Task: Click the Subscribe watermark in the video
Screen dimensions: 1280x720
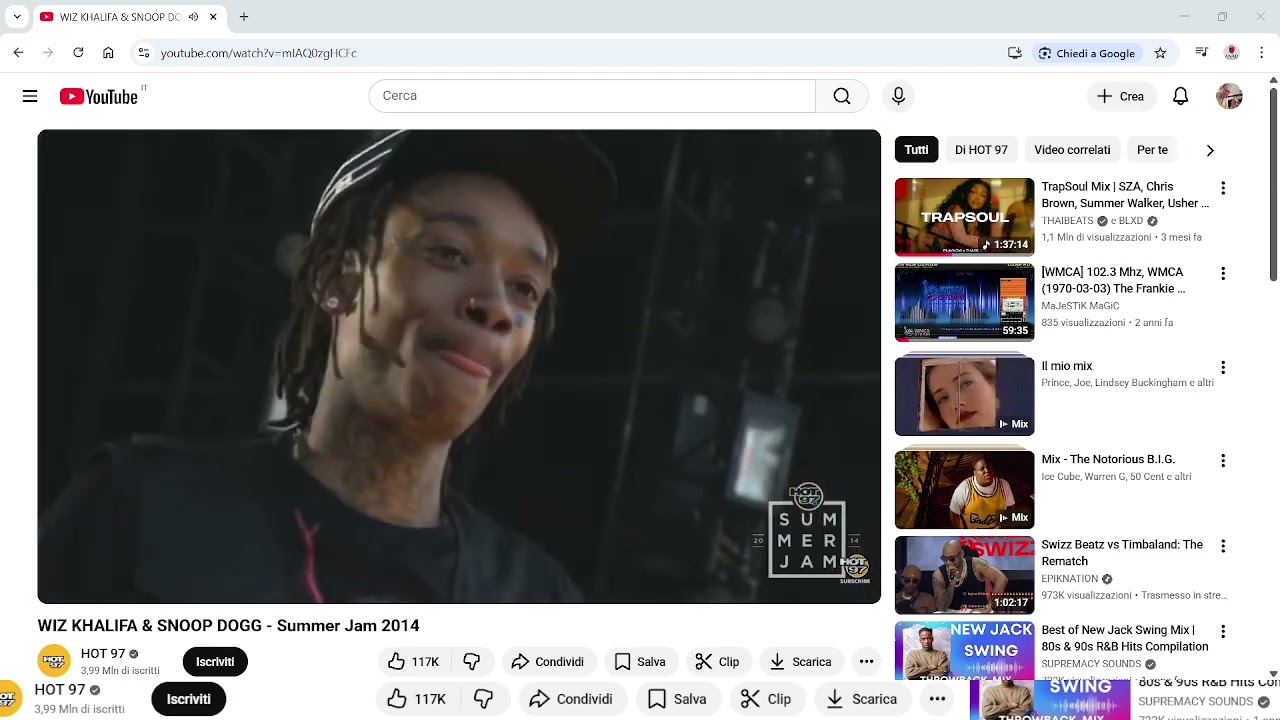Action: 855,570
